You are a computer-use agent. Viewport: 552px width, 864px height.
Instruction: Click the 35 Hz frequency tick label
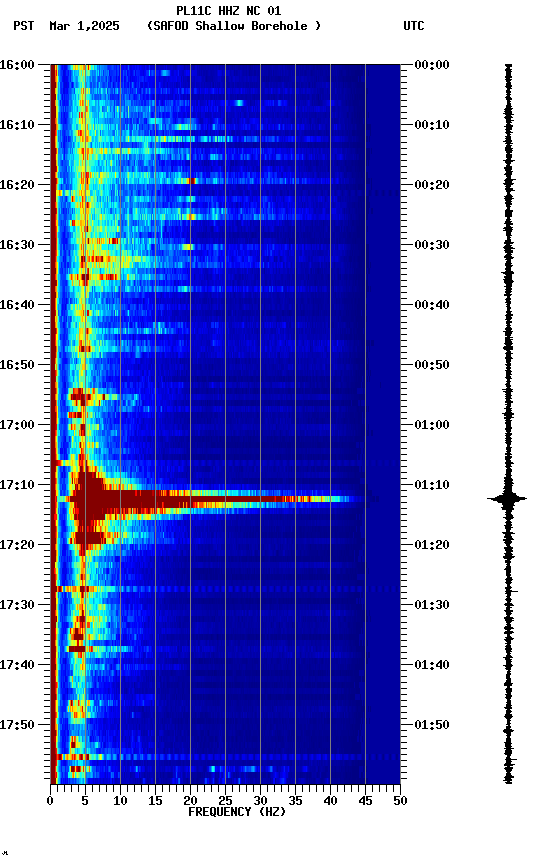pyautogui.click(x=295, y=801)
